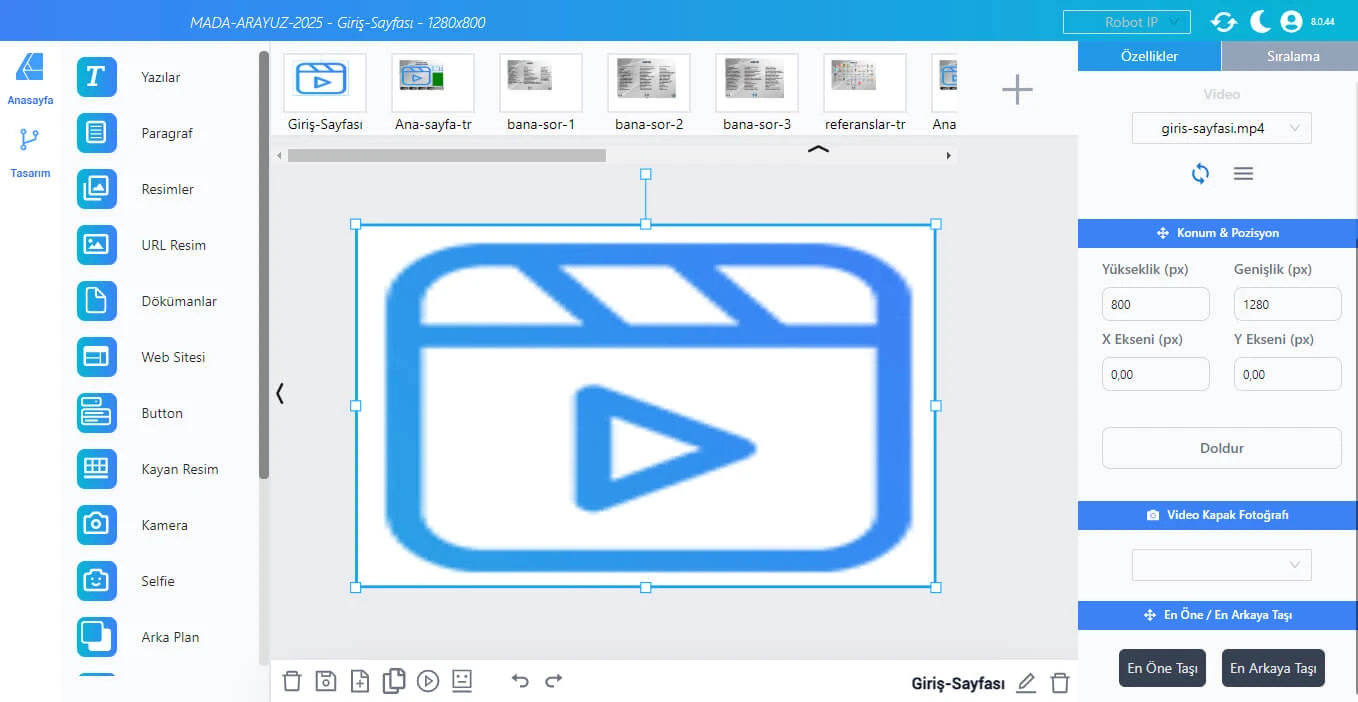1358x702 pixels.
Task: Add a Kamera element from sidebar
Action: [x=96, y=525]
